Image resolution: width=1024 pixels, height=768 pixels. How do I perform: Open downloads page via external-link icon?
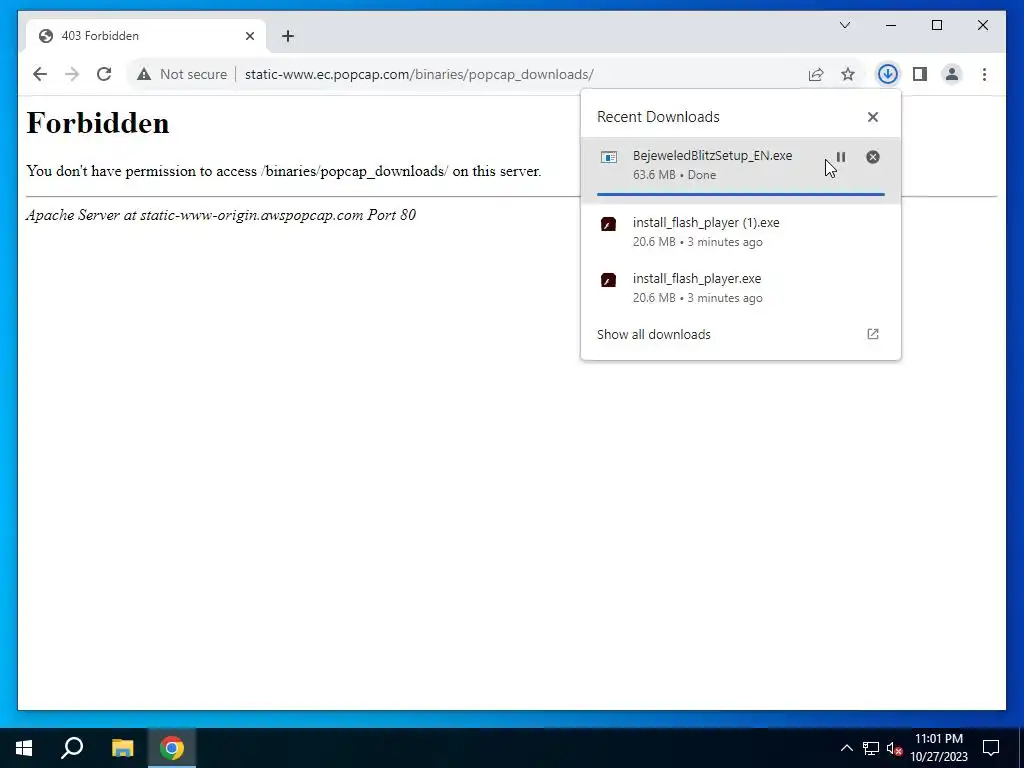[x=872, y=334]
